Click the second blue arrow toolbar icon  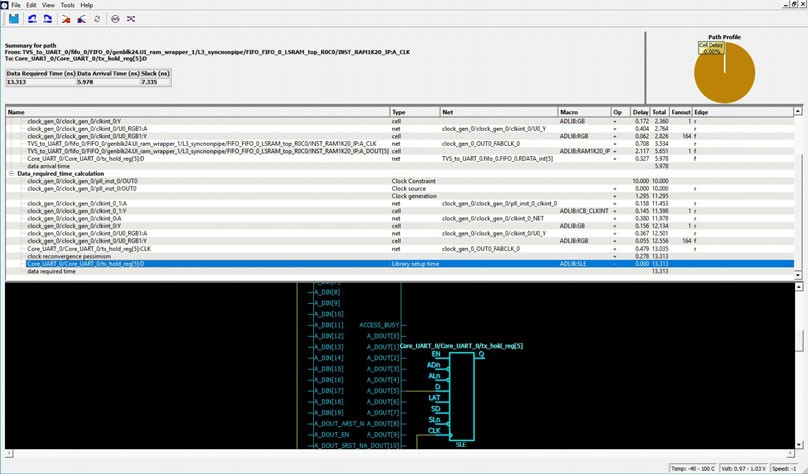point(48,19)
